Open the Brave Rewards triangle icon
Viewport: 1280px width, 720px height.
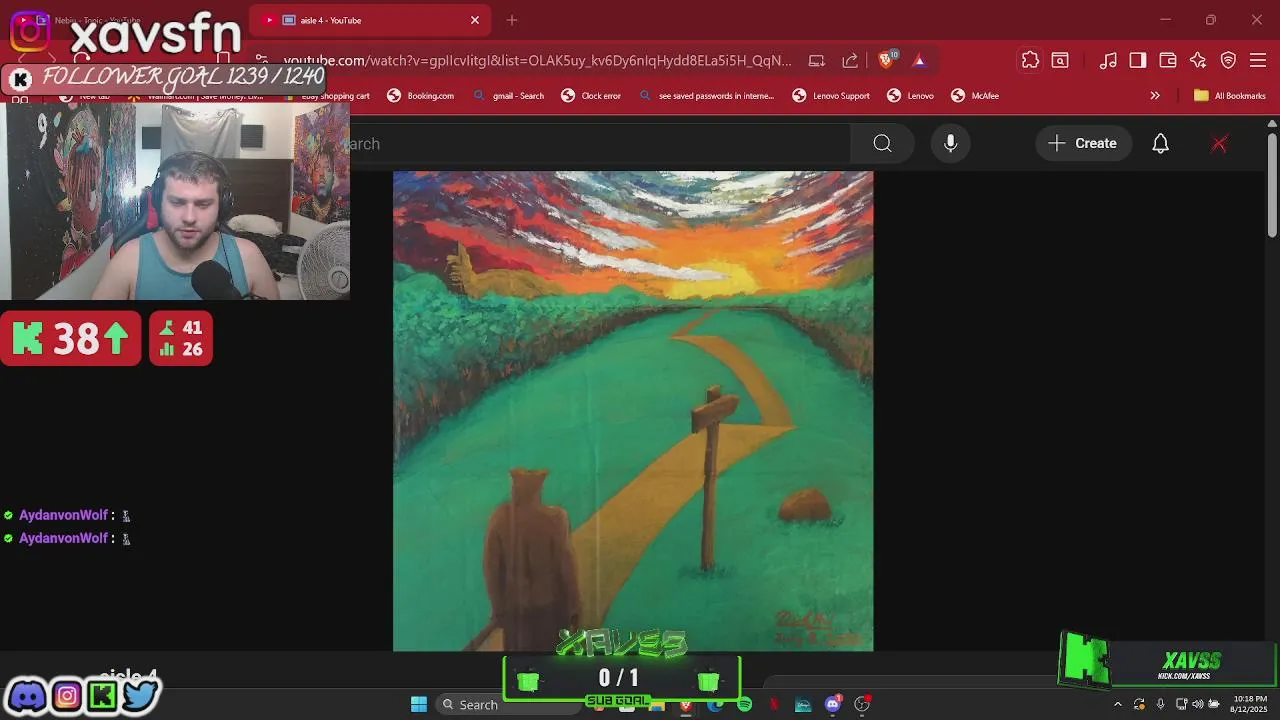(919, 61)
